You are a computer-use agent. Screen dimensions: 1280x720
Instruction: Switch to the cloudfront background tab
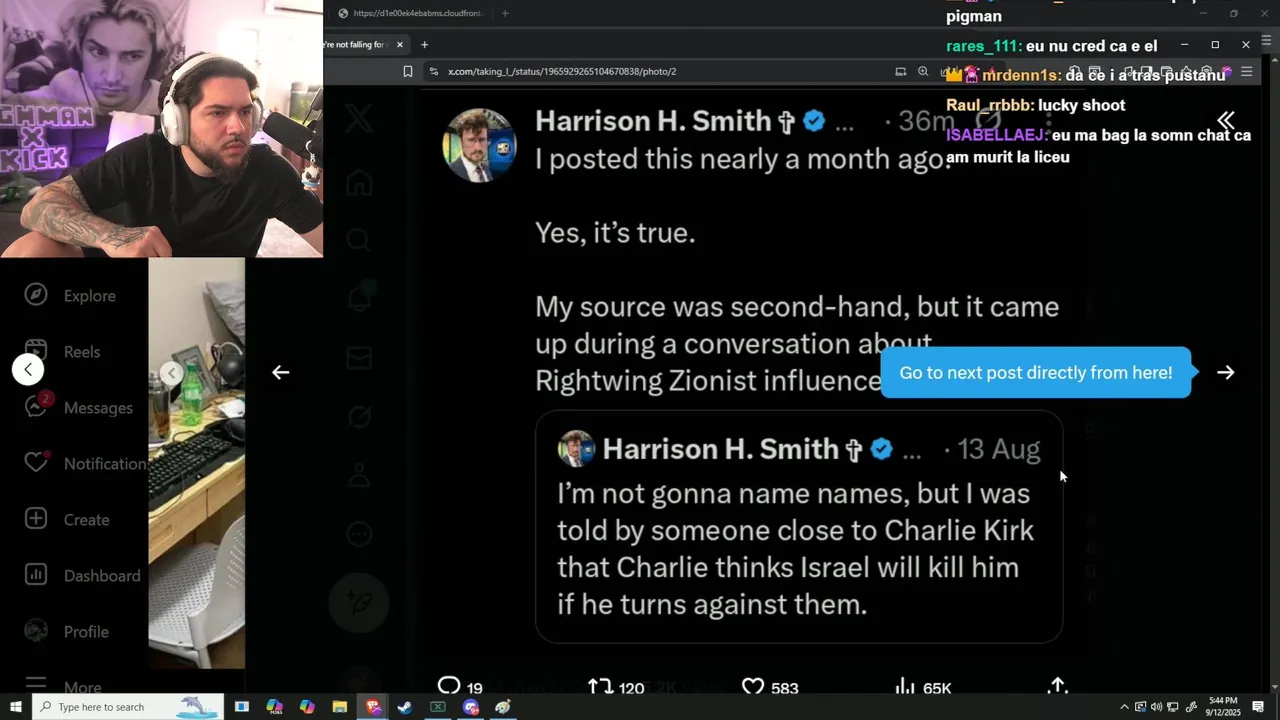point(410,13)
